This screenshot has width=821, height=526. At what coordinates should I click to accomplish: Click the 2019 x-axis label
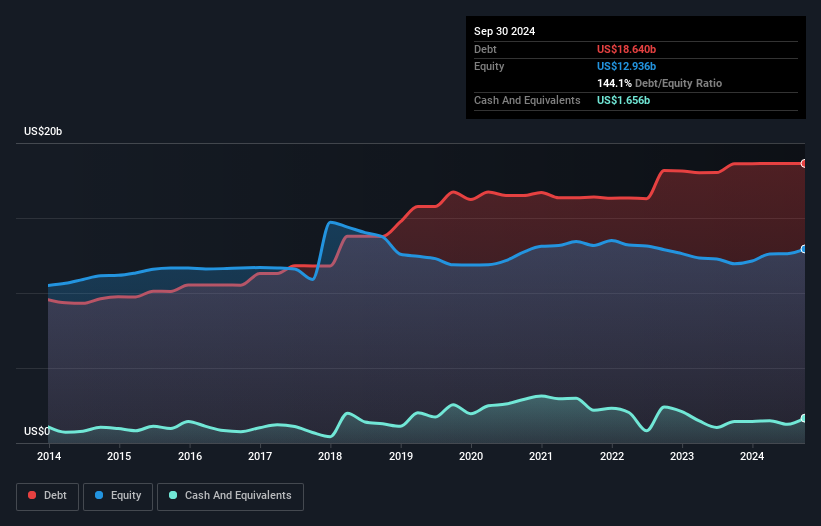401,456
